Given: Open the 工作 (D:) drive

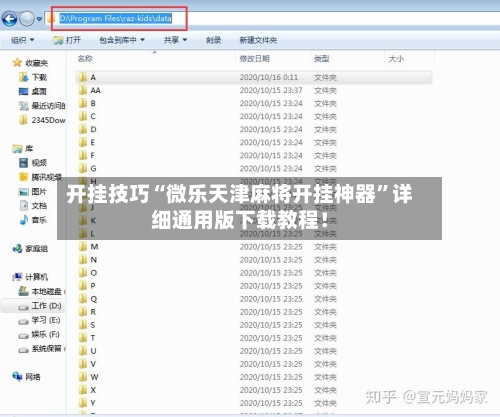Looking at the screenshot, I should click(x=40, y=306).
